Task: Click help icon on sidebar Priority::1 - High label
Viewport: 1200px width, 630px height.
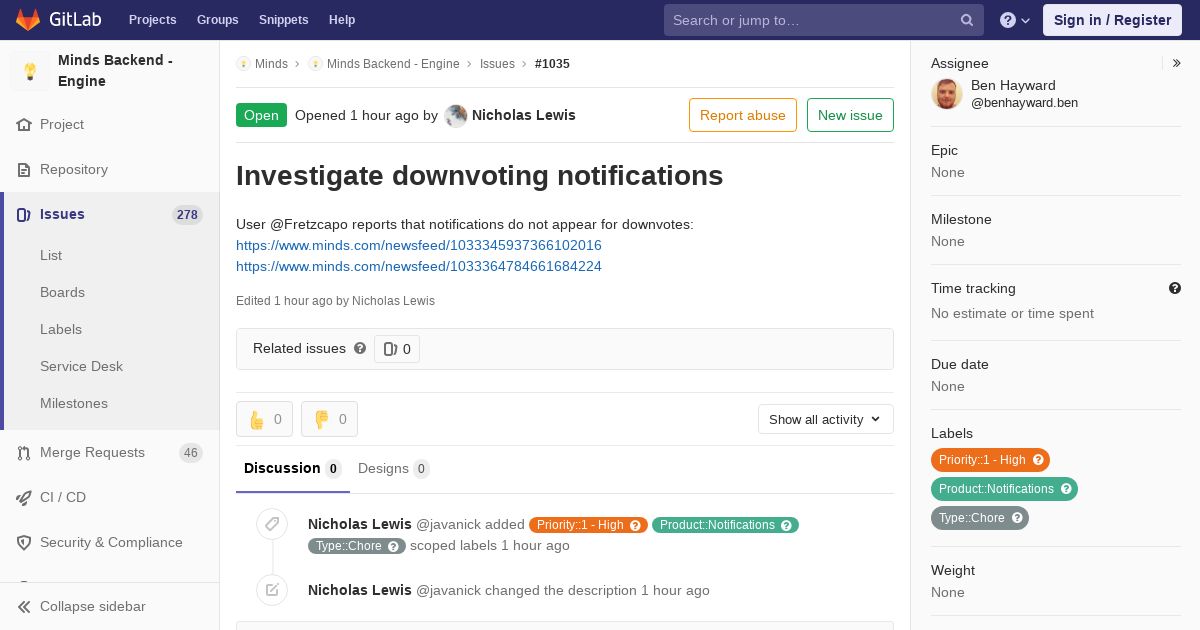Action: pyautogui.click(x=1038, y=460)
